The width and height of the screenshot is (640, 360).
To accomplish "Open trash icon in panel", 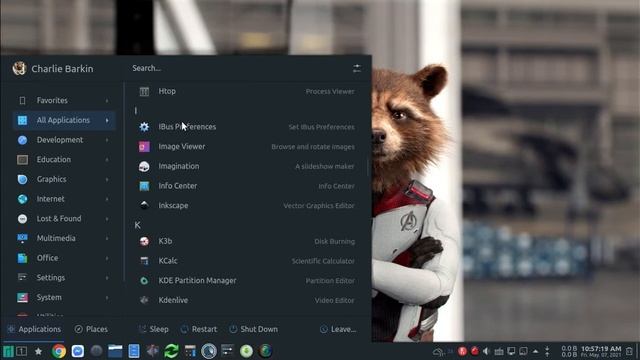I will 629,351.
